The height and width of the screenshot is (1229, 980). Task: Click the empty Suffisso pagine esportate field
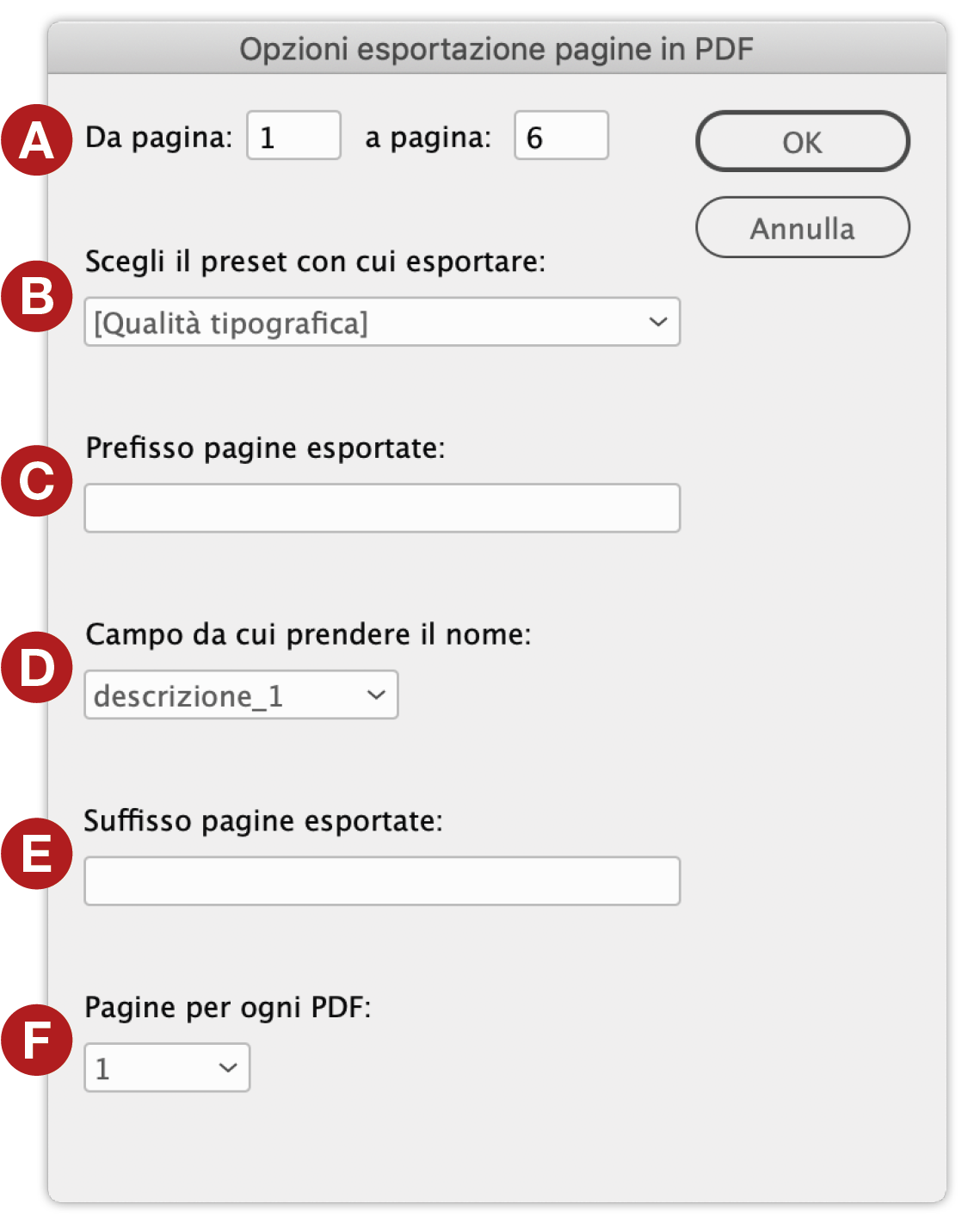tap(382, 880)
